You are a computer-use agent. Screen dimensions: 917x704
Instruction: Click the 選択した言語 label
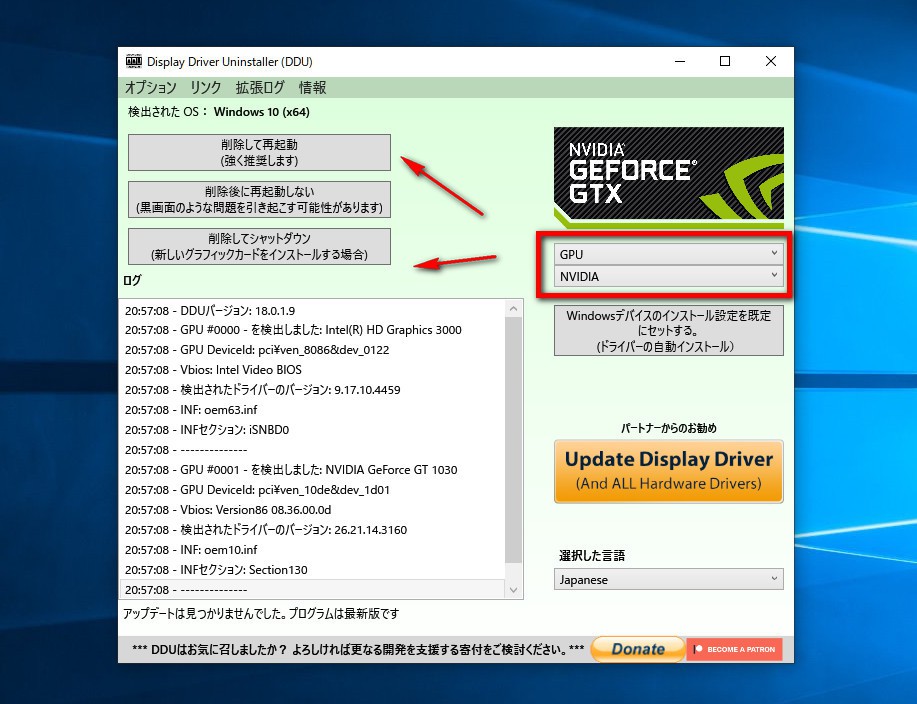(592, 555)
